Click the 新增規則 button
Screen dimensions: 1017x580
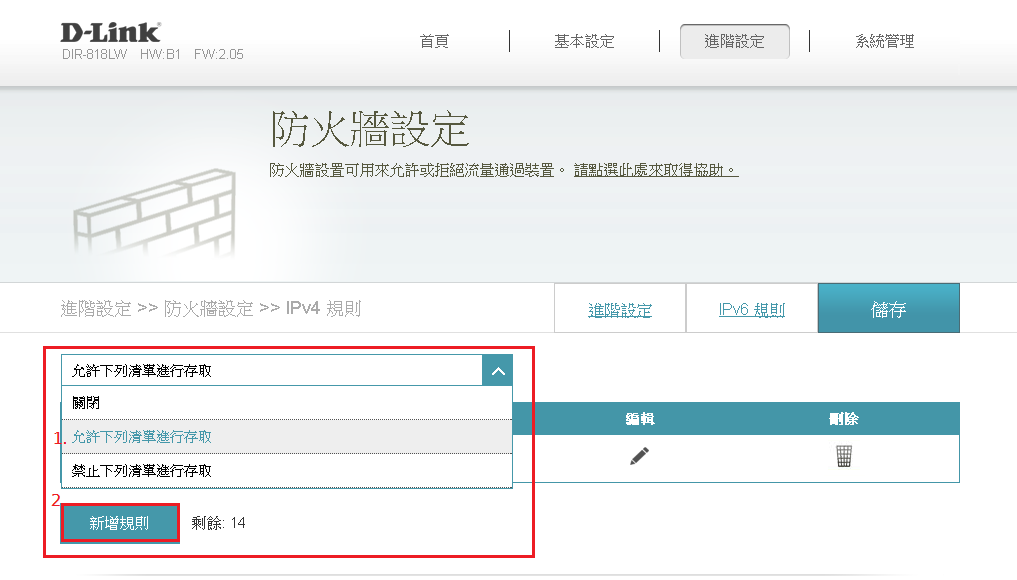pyautogui.click(x=120, y=523)
